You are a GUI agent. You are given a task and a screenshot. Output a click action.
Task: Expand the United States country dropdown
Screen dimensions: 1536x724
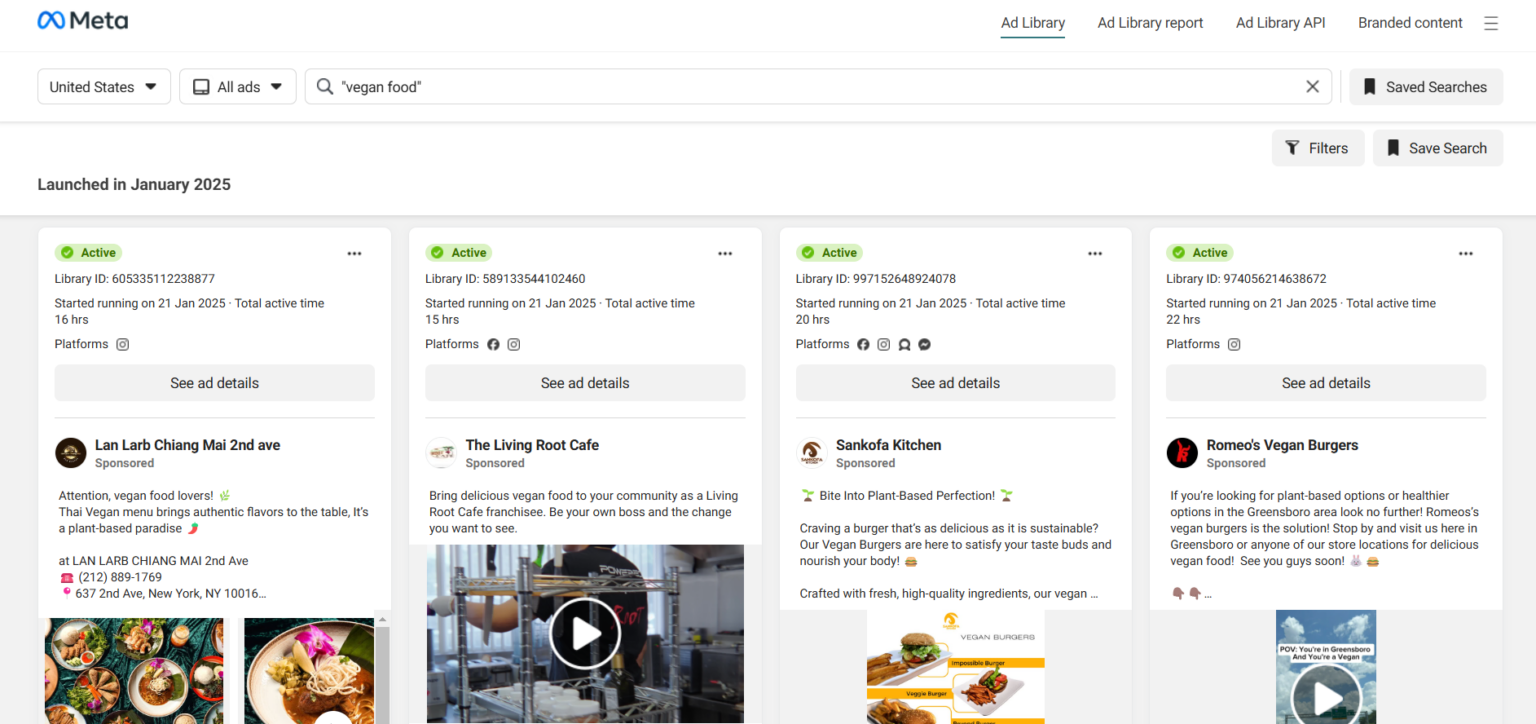(x=104, y=87)
